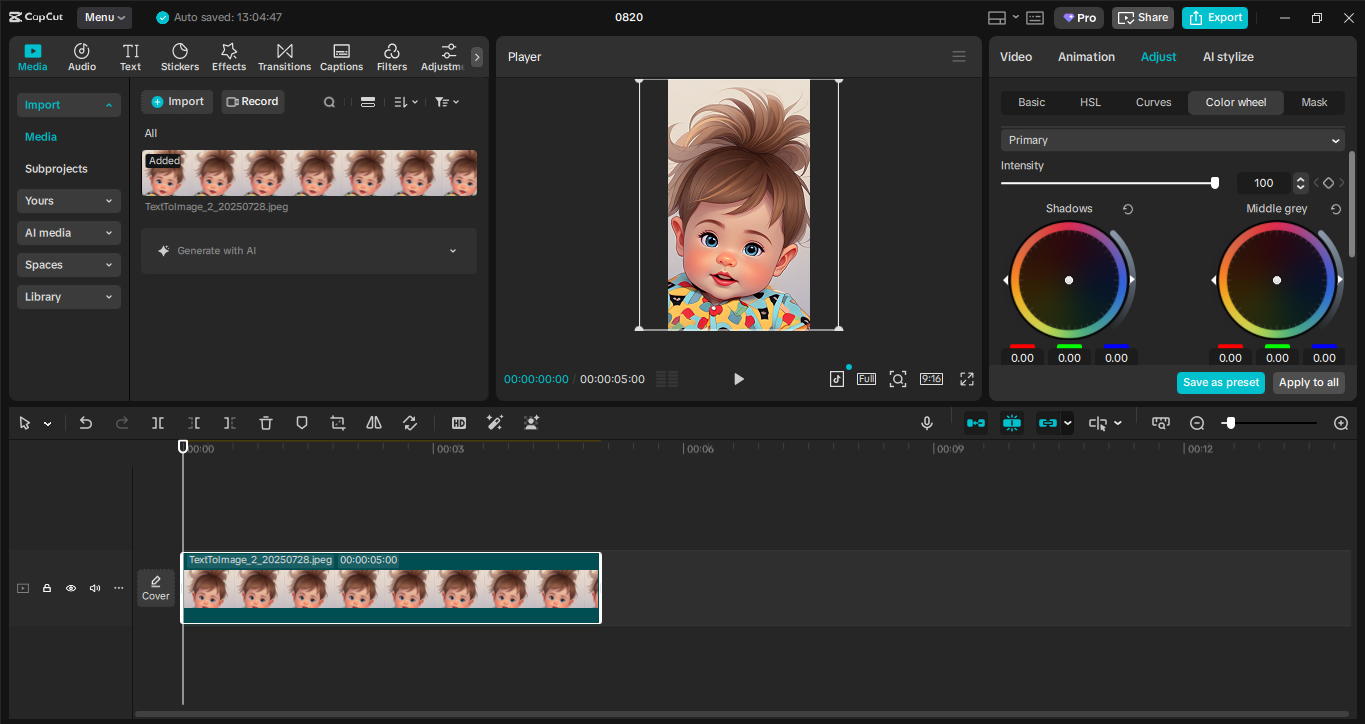The width and height of the screenshot is (1365, 724).
Task: Open the Crop tool above the timeline
Action: pyautogui.click(x=337, y=423)
